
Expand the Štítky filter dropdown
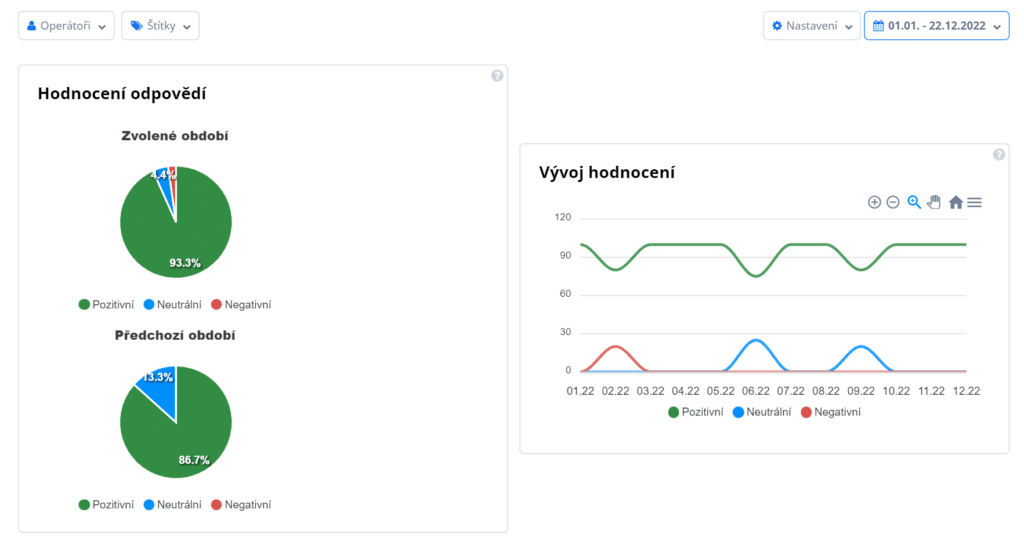[x=160, y=26]
